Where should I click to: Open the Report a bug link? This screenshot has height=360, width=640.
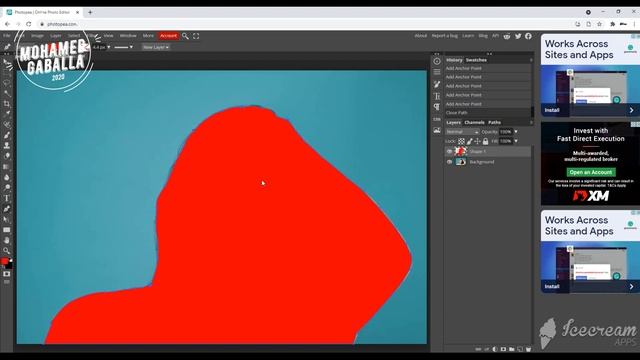pos(444,36)
